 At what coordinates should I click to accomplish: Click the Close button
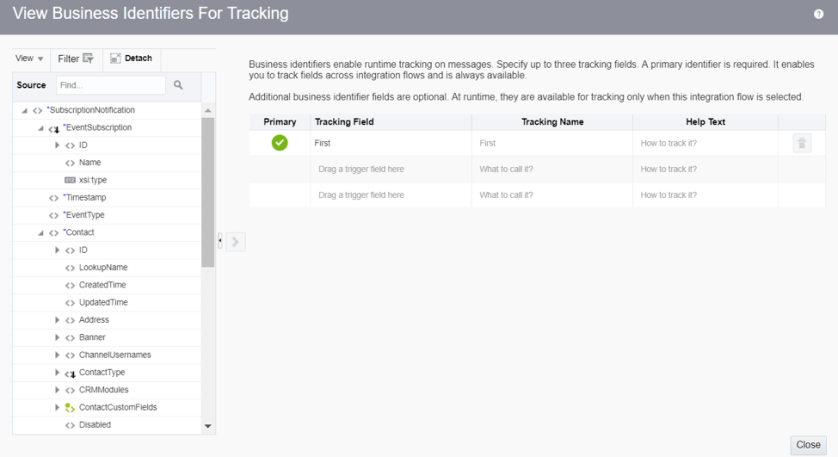(x=808, y=444)
